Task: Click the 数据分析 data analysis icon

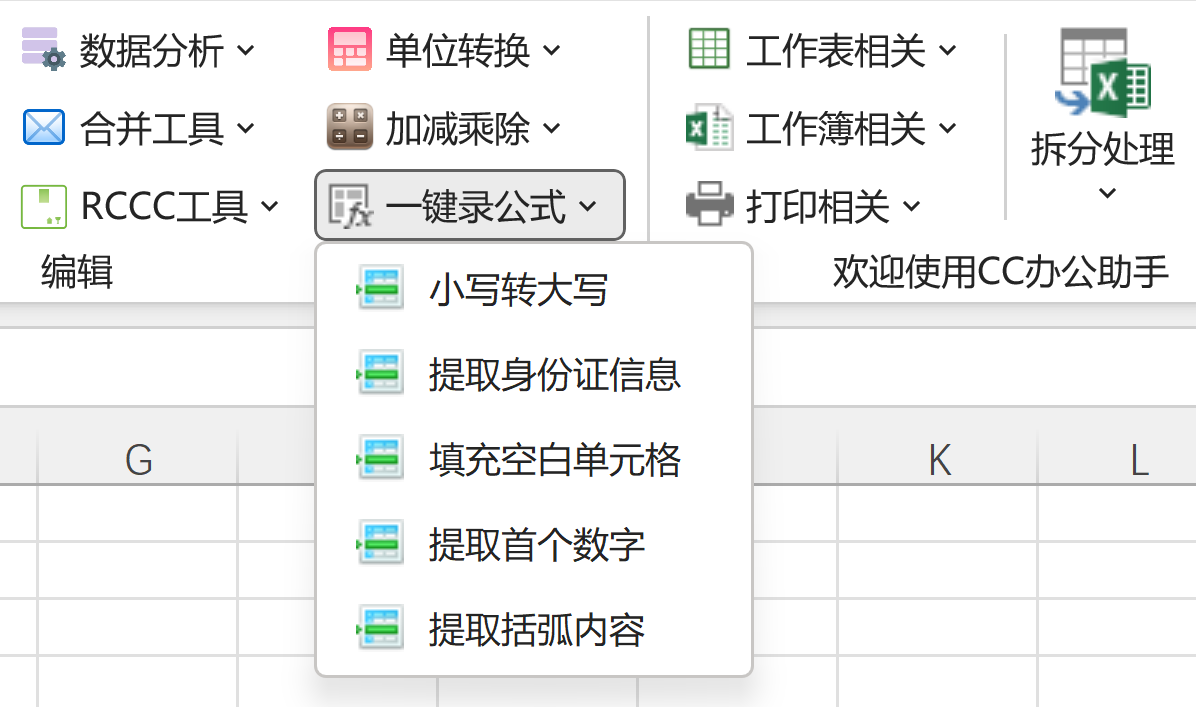Action: [43, 49]
